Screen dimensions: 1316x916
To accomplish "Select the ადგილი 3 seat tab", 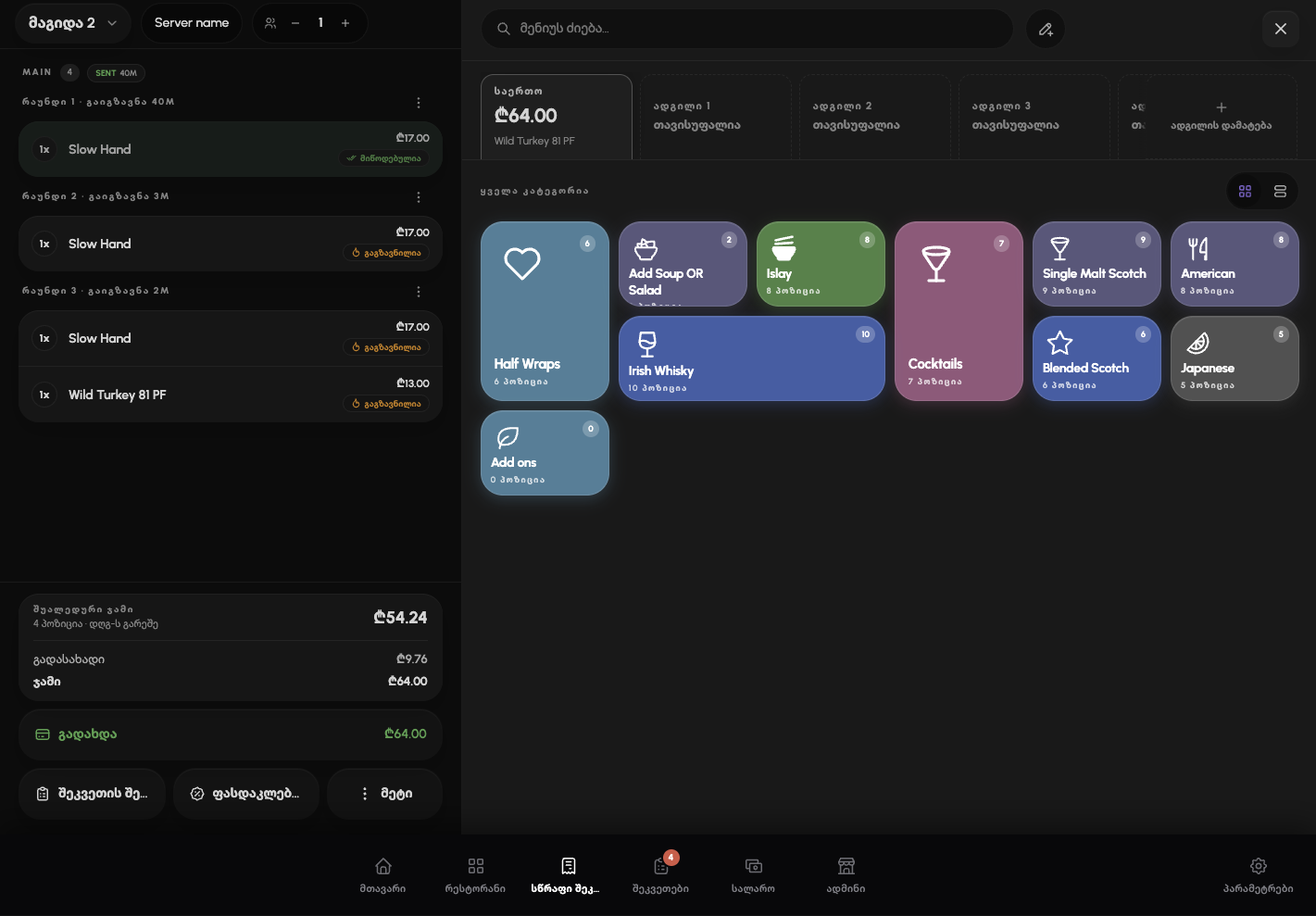I will coord(1034,117).
